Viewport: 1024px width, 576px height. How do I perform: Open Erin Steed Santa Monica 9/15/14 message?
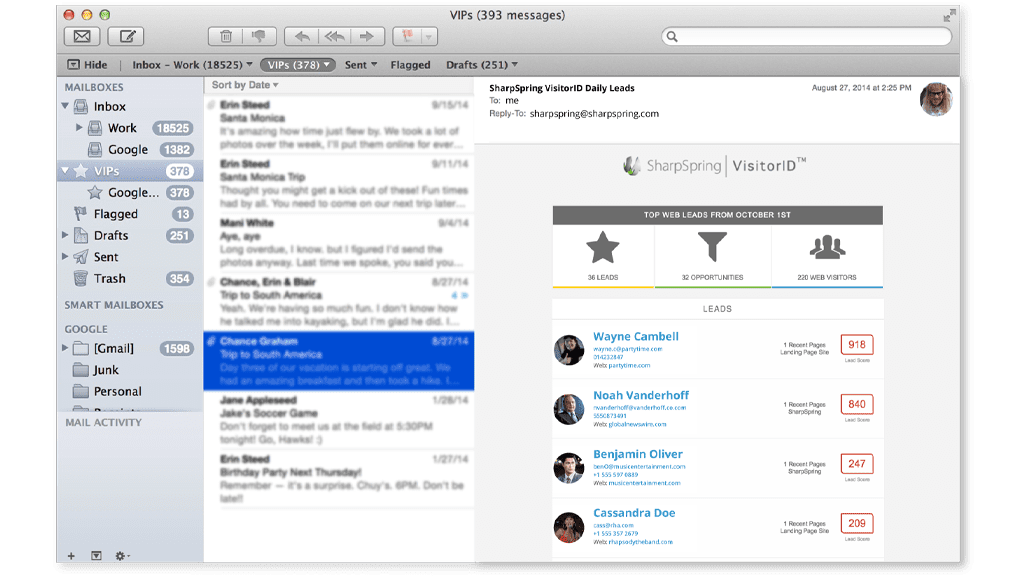pyautogui.click(x=339, y=124)
